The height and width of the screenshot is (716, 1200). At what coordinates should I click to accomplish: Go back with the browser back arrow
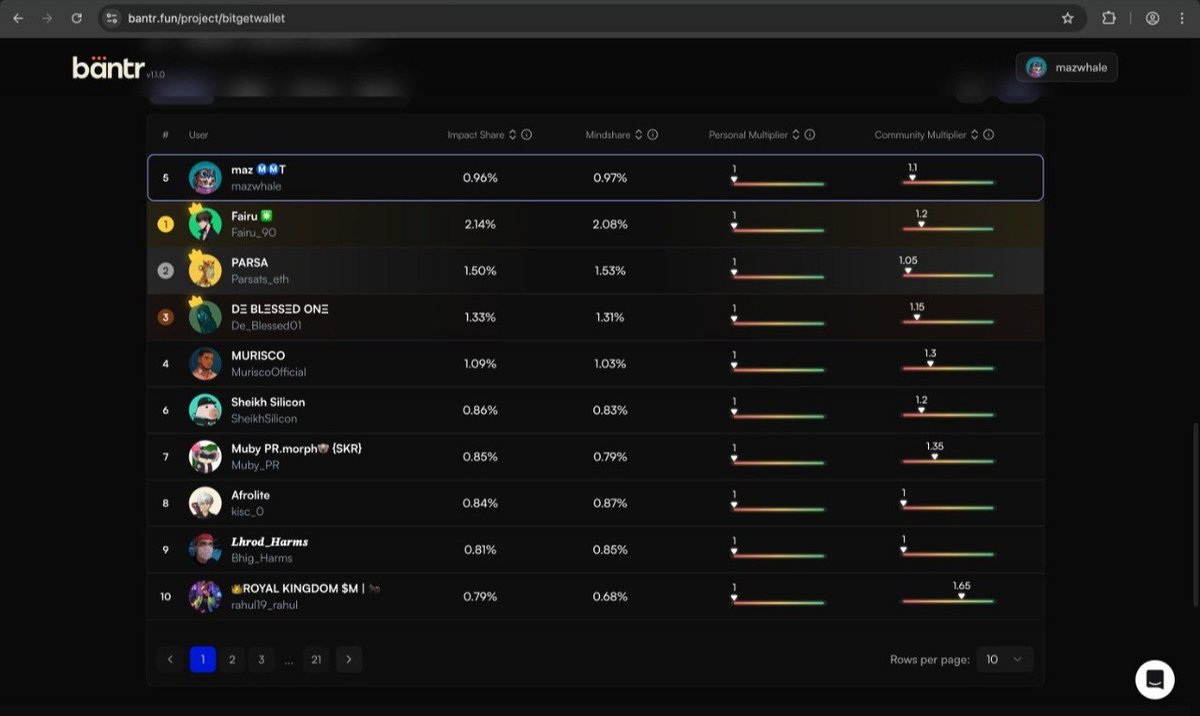pos(18,18)
